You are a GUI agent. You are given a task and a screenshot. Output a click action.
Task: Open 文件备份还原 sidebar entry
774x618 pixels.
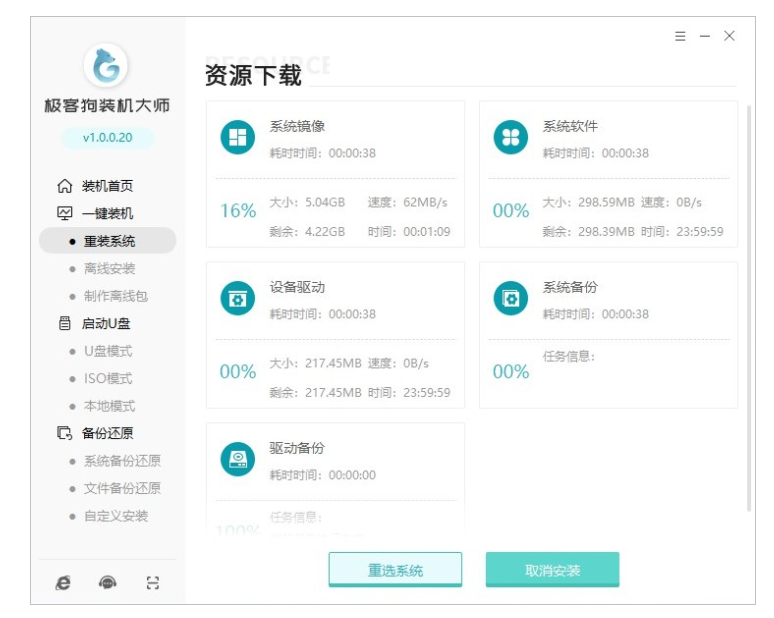point(122,488)
